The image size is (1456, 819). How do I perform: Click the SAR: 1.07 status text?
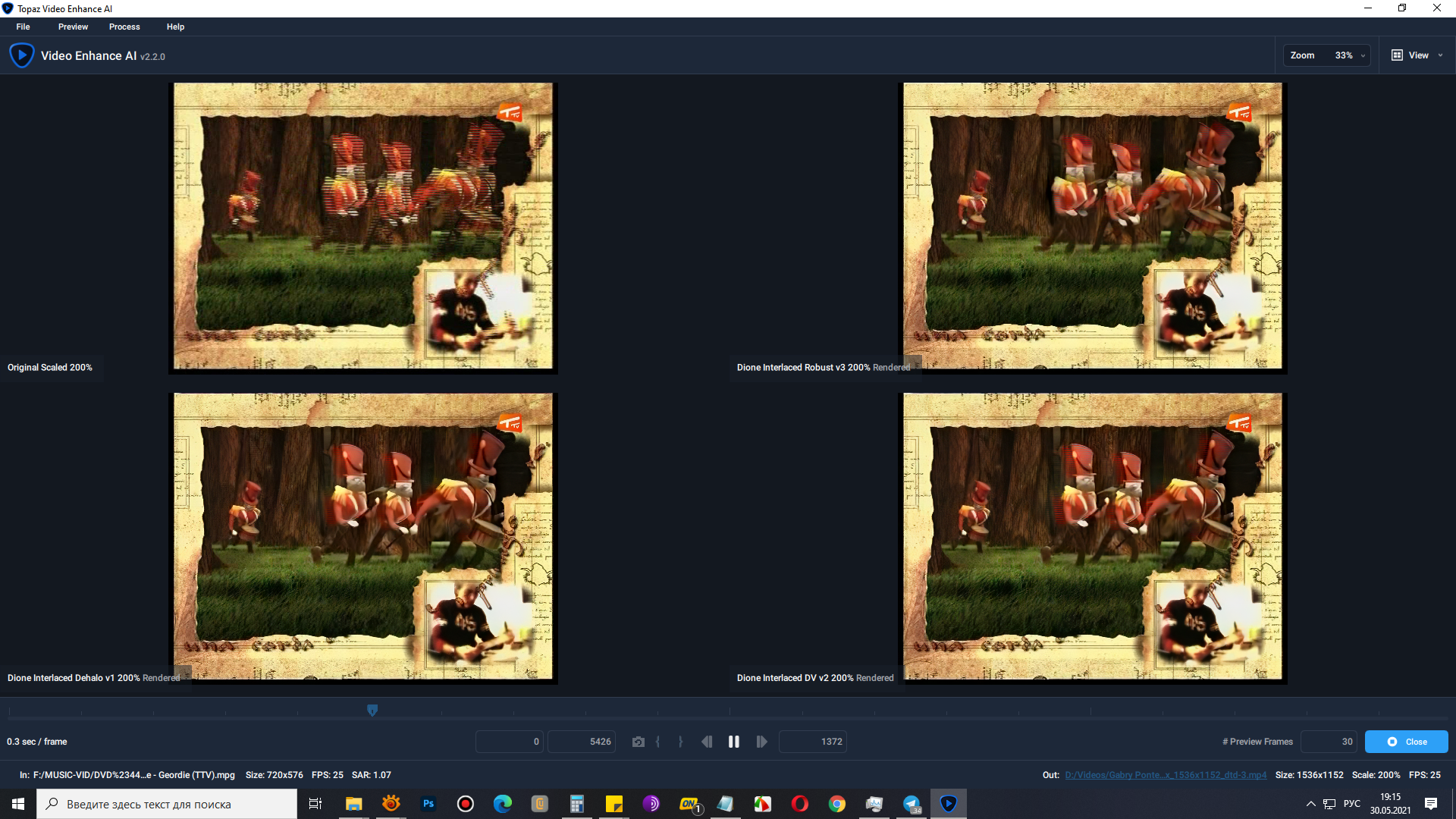click(x=372, y=775)
